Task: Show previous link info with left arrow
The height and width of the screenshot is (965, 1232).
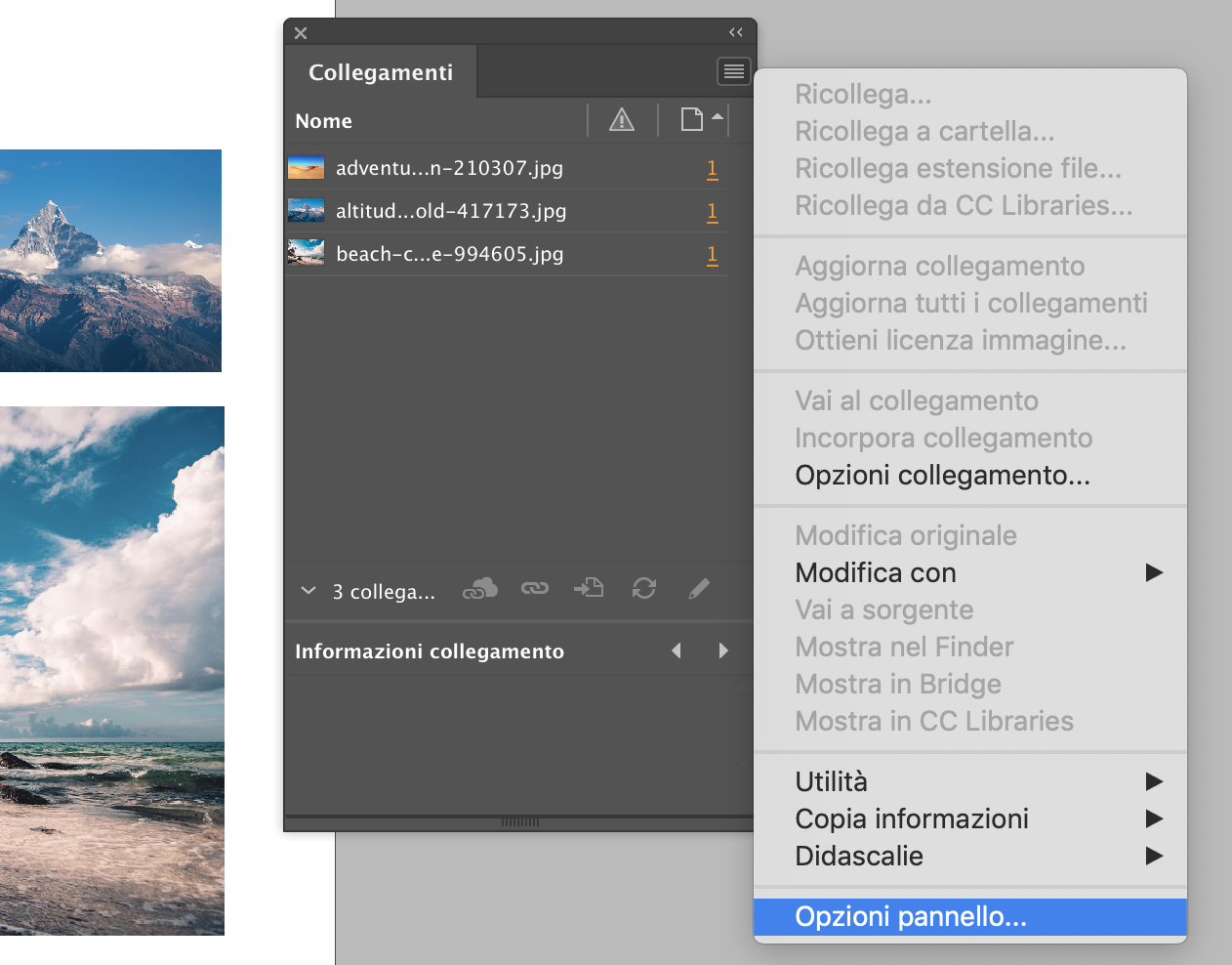Action: tap(677, 650)
